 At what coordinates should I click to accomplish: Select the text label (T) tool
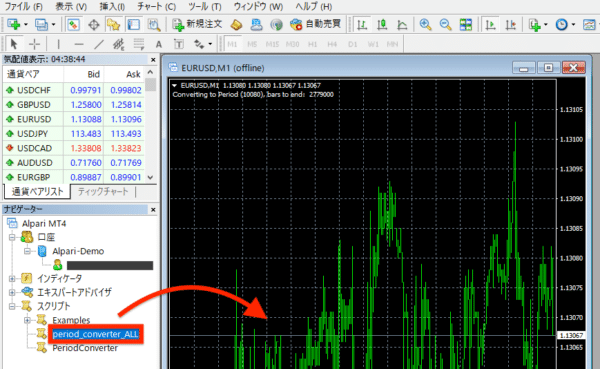pos(179,44)
